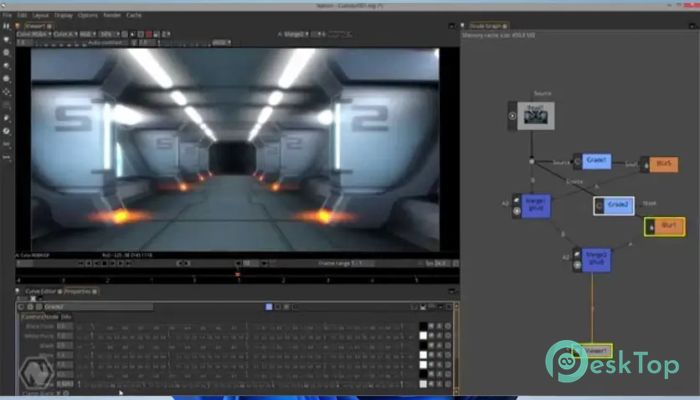The image size is (700, 400).
Task: Open the File menu
Action: click(x=7, y=15)
